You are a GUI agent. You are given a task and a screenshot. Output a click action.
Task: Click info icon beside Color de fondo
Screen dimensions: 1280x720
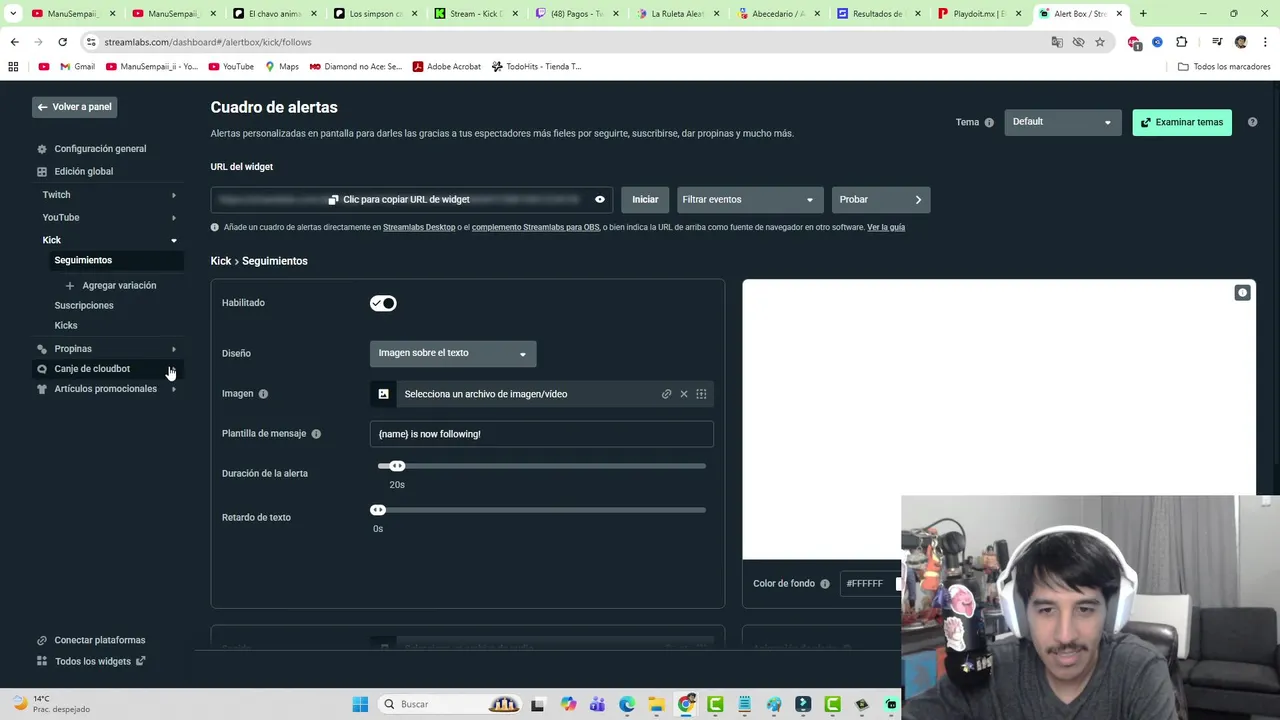point(825,584)
